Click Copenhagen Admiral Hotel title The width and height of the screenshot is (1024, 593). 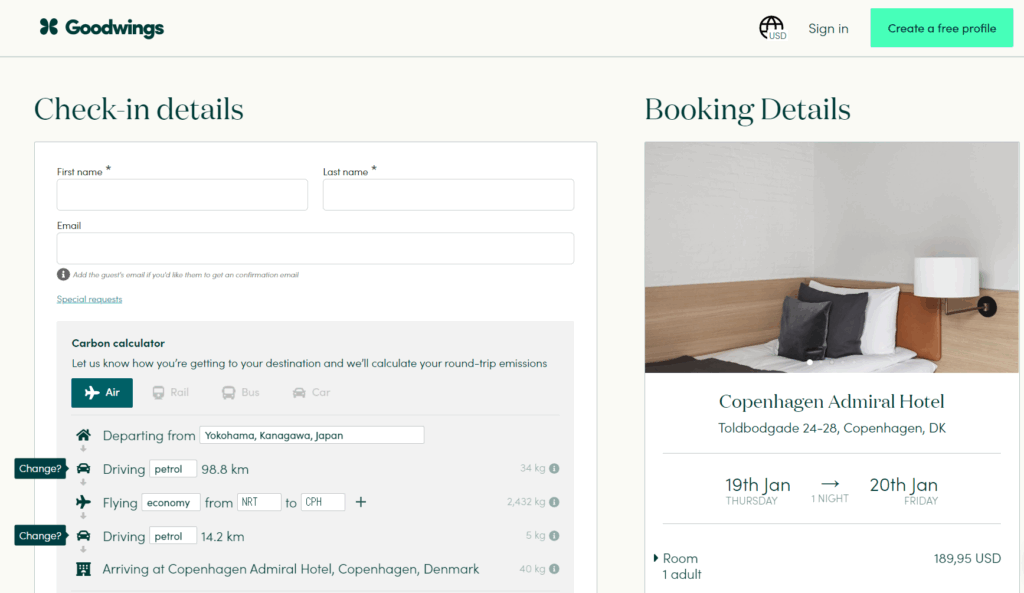tap(831, 402)
